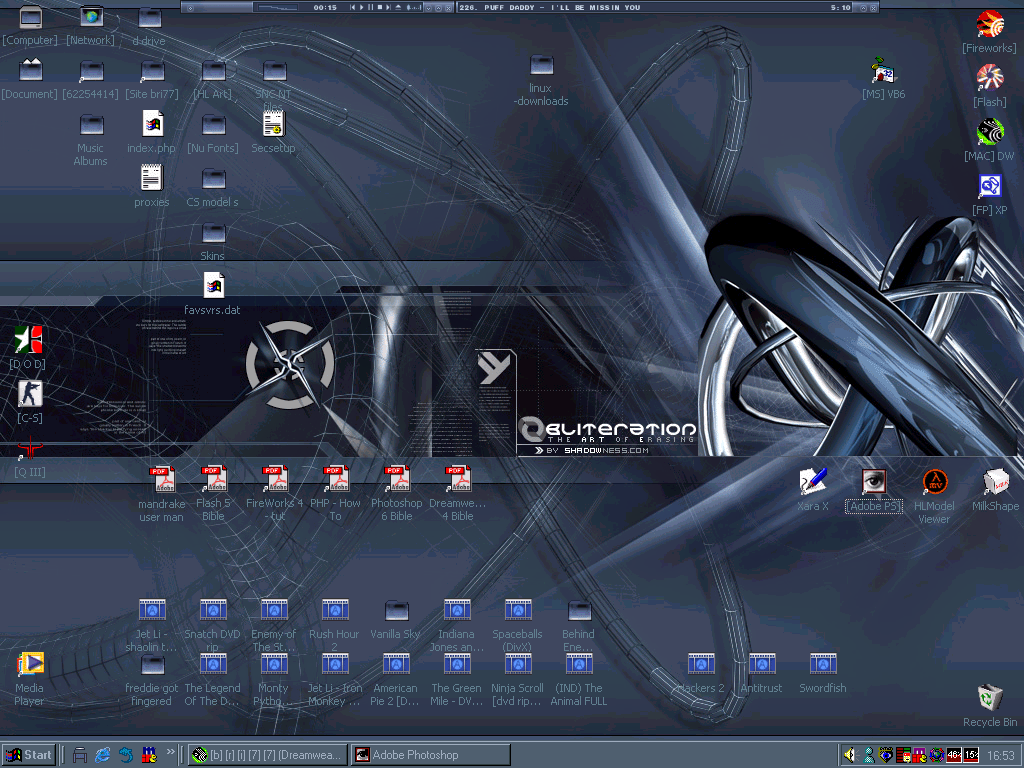The image size is (1024, 768).
Task: Select the Antitrust video file
Action: click(x=761, y=673)
